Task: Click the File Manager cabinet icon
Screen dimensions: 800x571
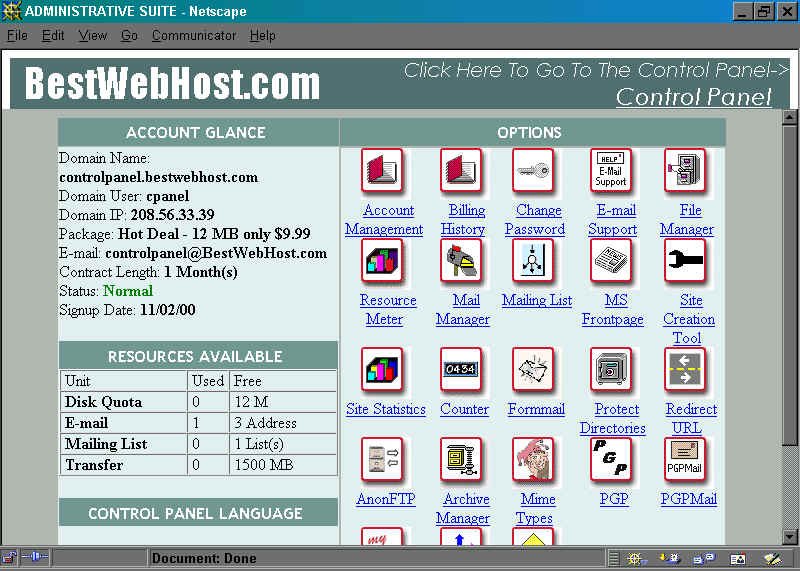Action: (685, 170)
